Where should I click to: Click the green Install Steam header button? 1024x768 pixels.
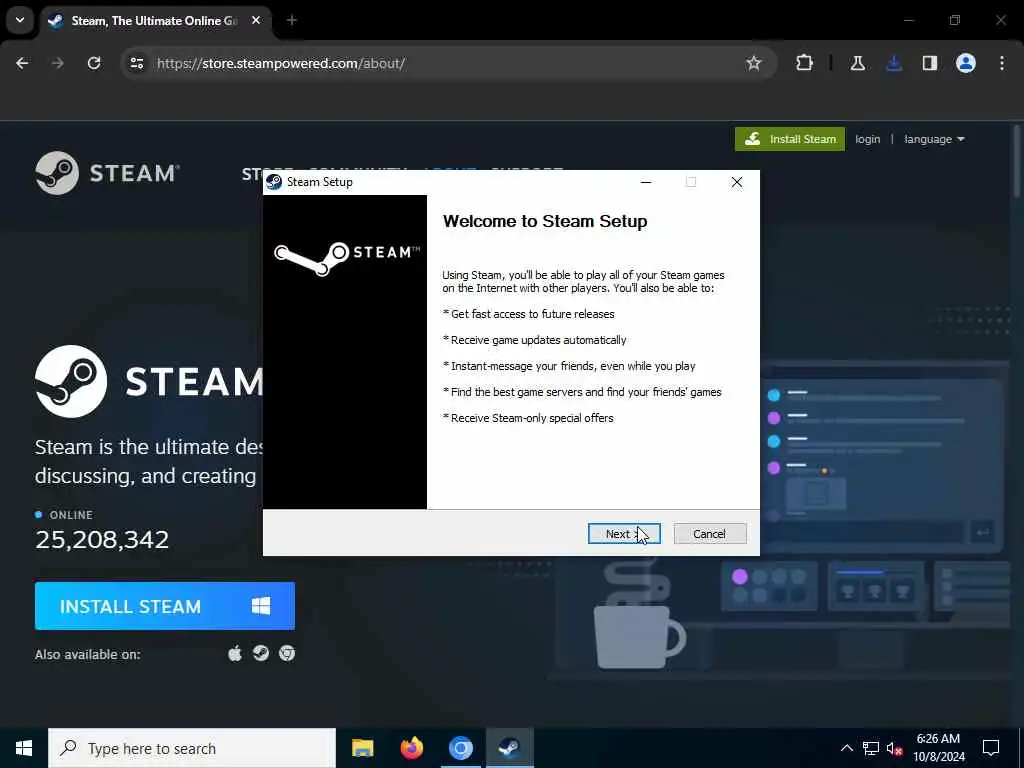[x=790, y=139]
